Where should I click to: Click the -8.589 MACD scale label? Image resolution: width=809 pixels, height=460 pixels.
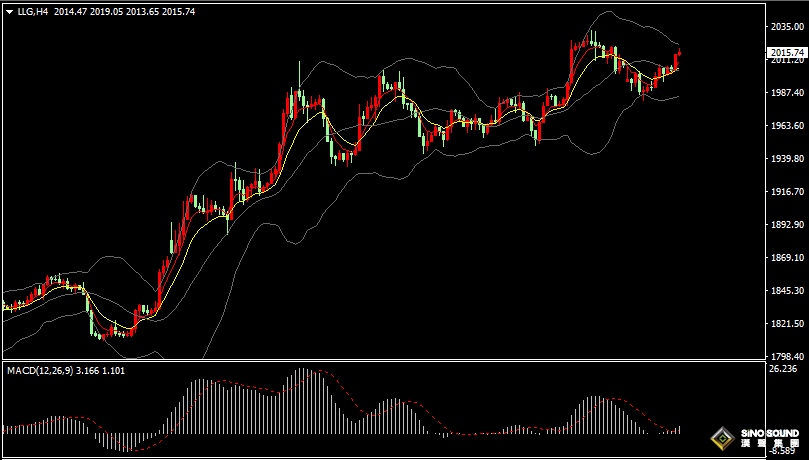tap(782, 453)
